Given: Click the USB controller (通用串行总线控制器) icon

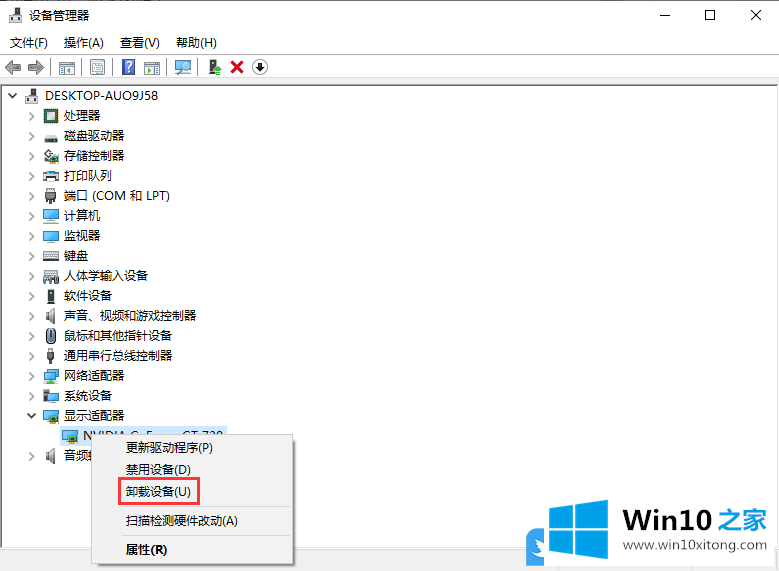Looking at the screenshot, I should pyautogui.click(x=51, y=356).
